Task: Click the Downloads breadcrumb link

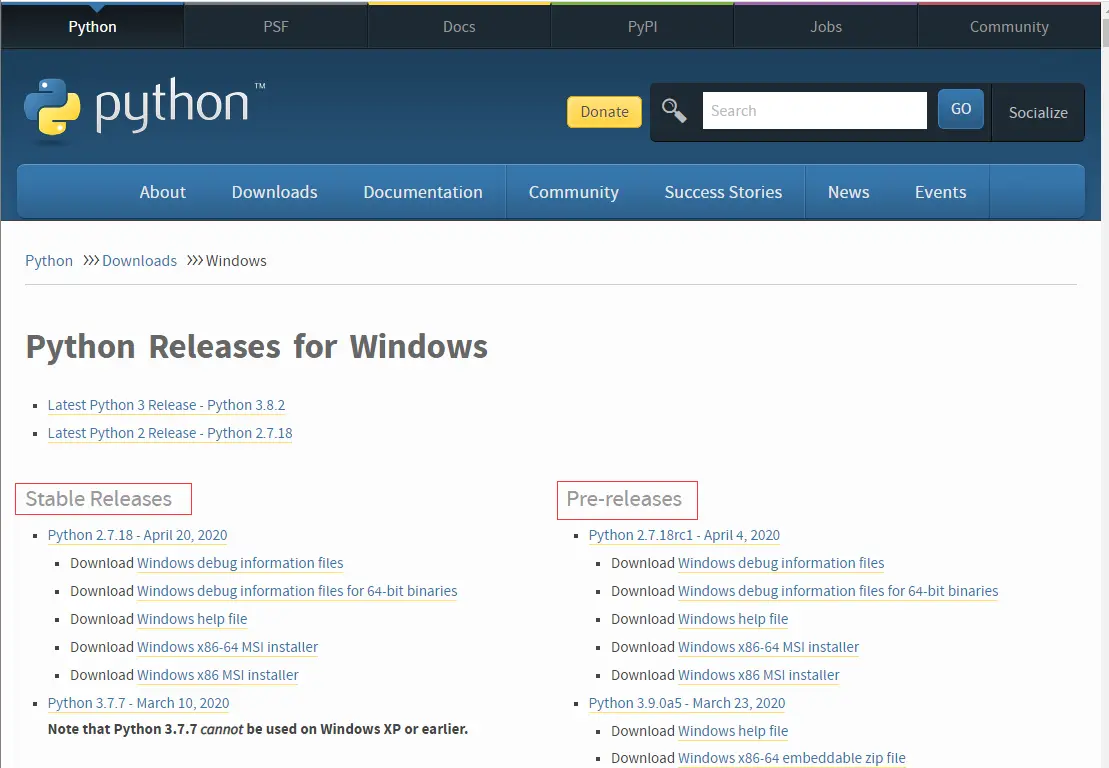Action: coord(139,261)
